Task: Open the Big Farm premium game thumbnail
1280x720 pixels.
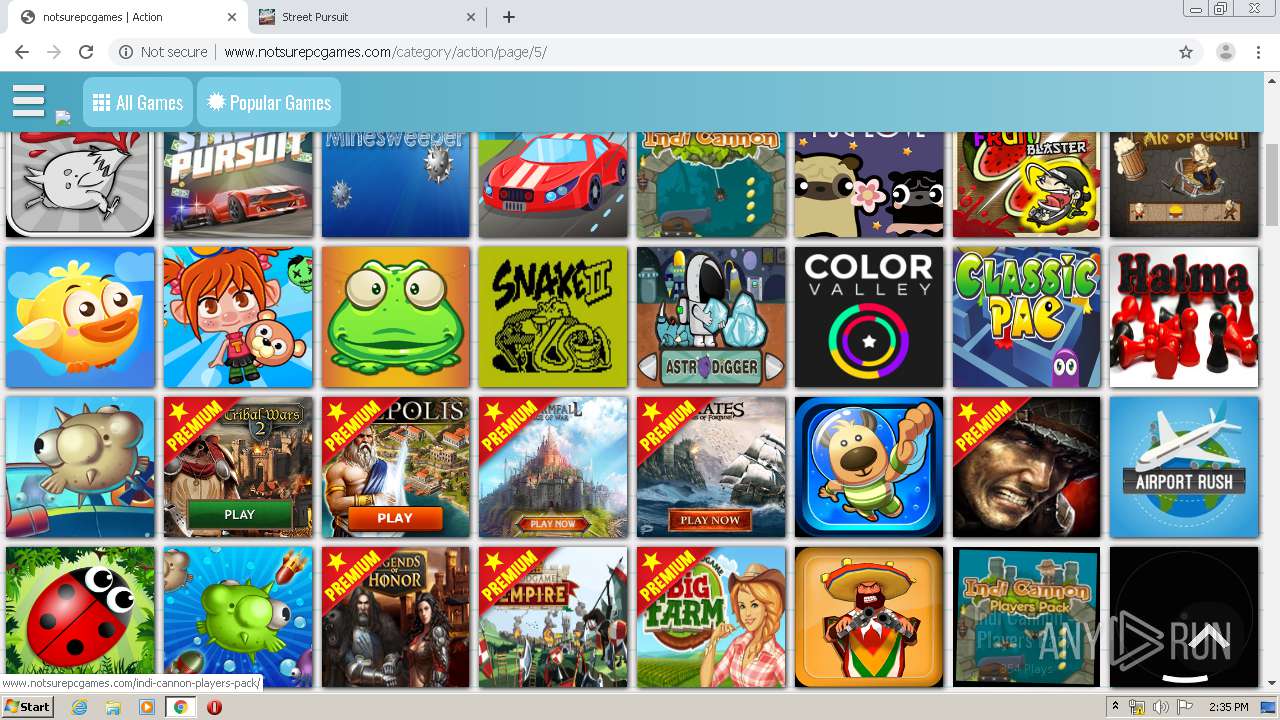Action: (x=711, y=617)
